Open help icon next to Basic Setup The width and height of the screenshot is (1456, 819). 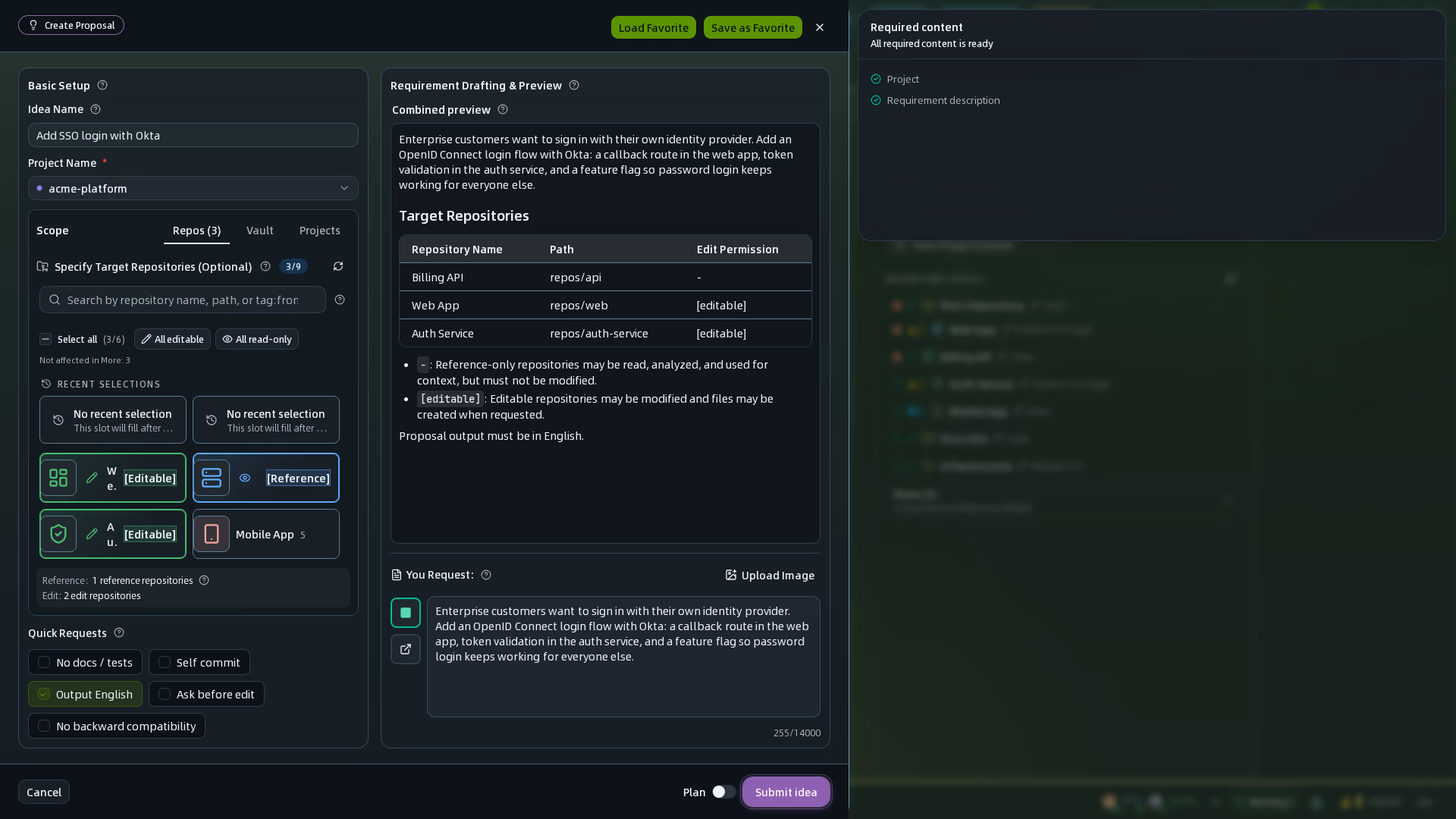coord(102,85)
